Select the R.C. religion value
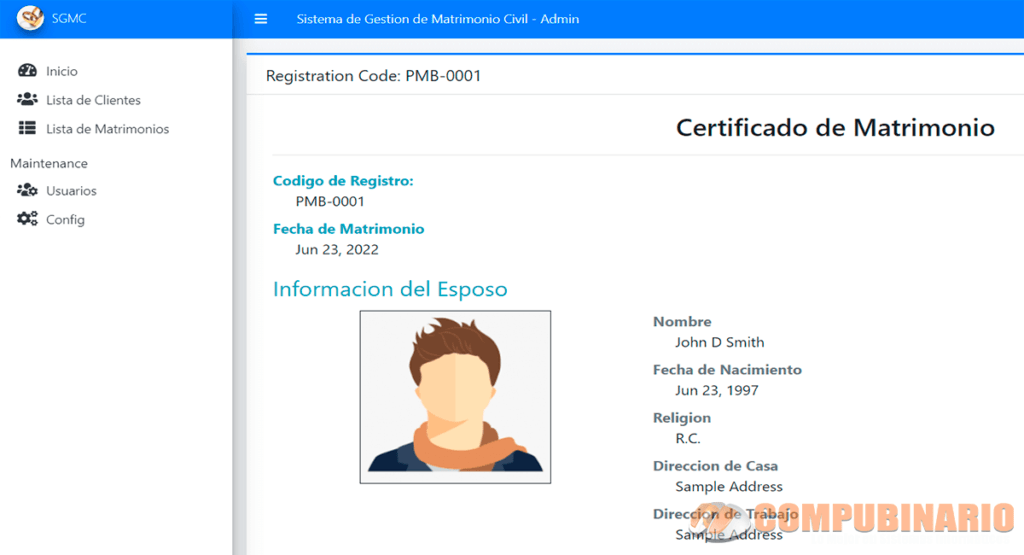Image resolution: width=1024 pixels, height=555 pixels. 688,438
